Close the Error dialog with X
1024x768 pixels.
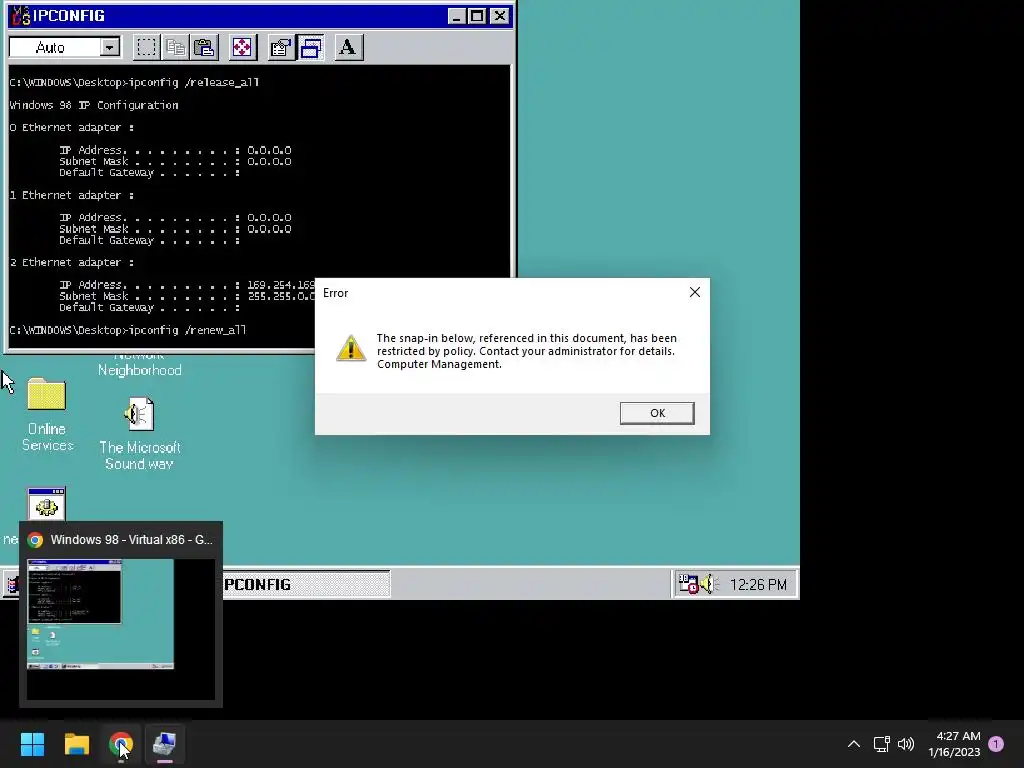695,292
